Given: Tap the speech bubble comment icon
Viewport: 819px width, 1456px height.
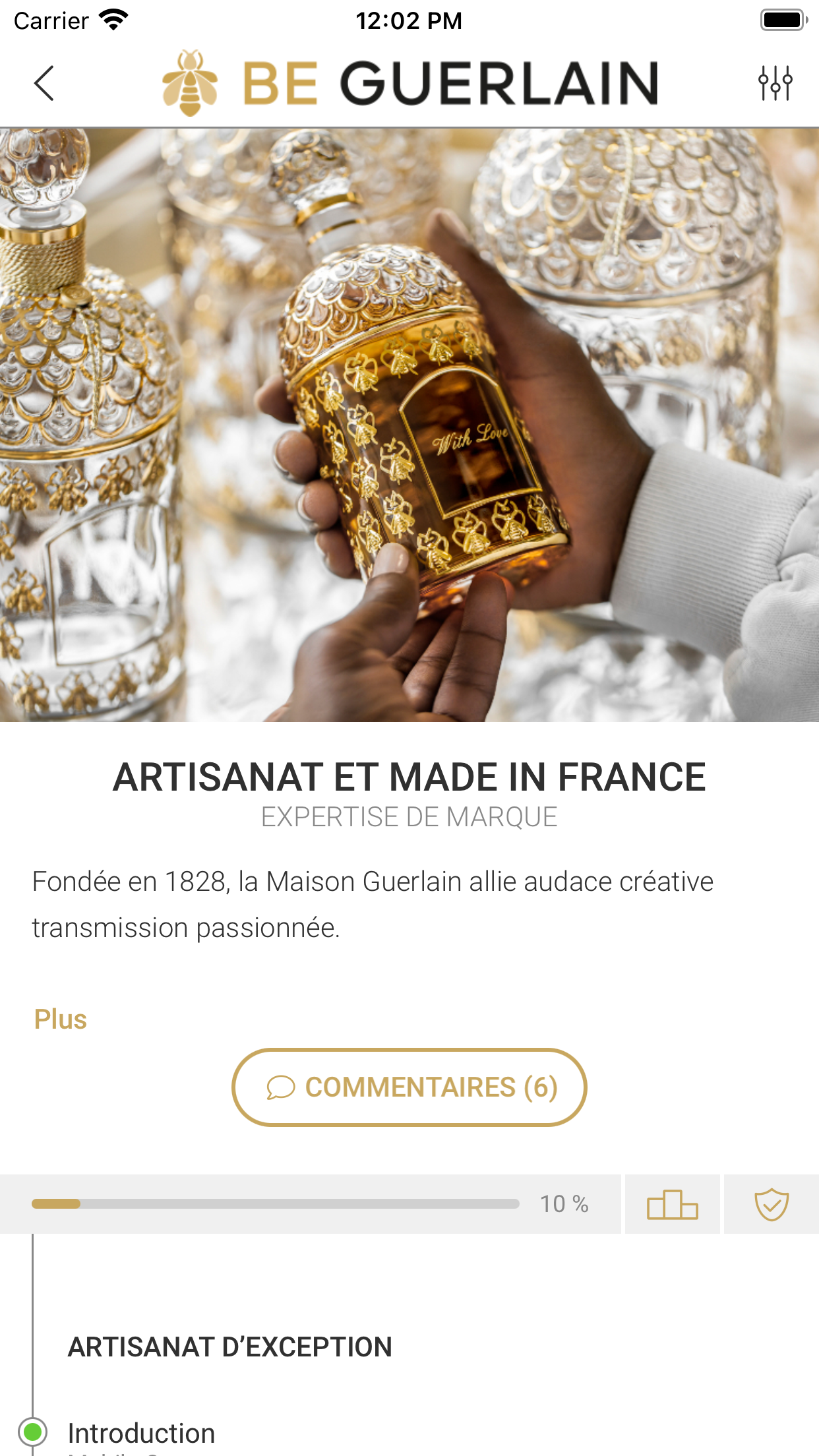Looking at the screenshot, I should 280,1087.
